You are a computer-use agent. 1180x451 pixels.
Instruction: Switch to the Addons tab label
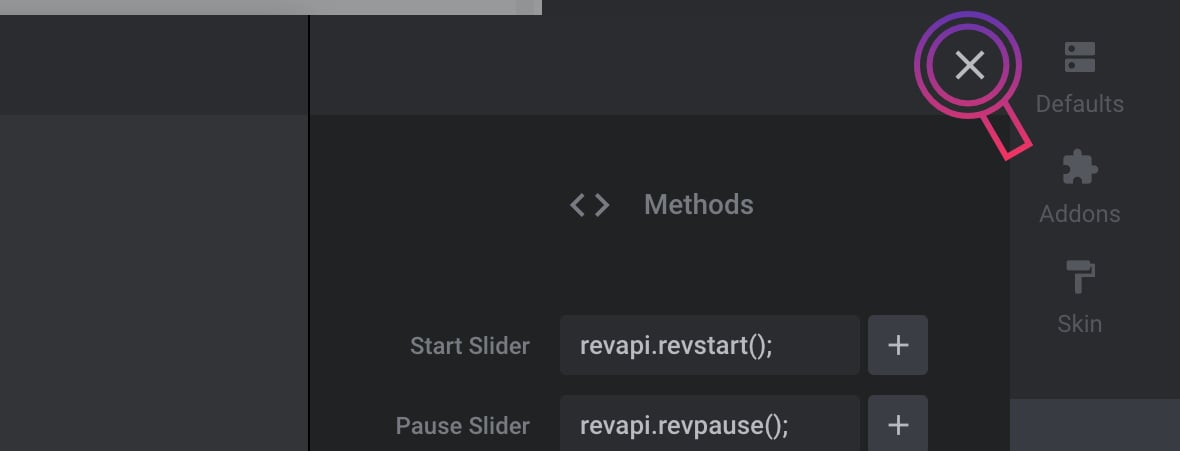click(x=1079, y=214)
